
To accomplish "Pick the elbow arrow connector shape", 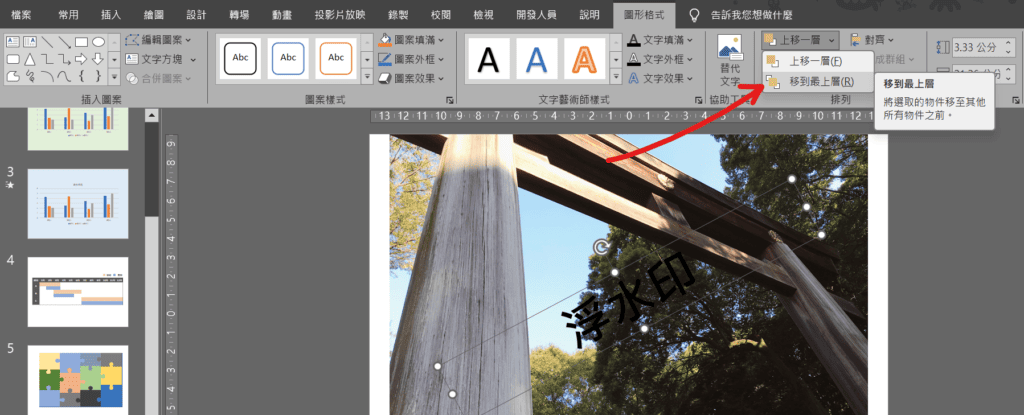I will pos(64,59).
